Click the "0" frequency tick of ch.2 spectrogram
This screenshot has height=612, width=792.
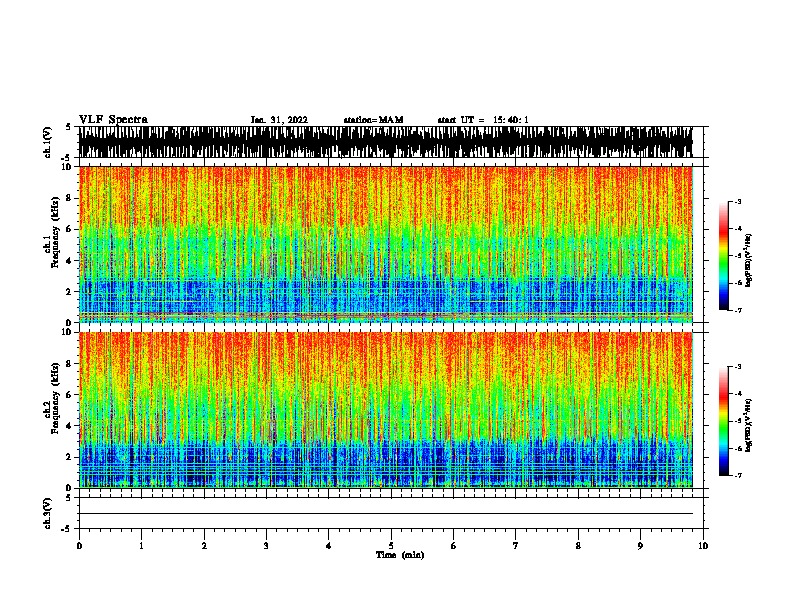[x=70, y=488]
